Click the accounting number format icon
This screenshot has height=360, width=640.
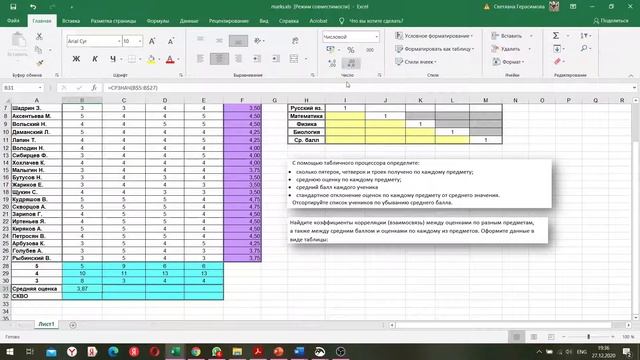(x=331, y=49)
